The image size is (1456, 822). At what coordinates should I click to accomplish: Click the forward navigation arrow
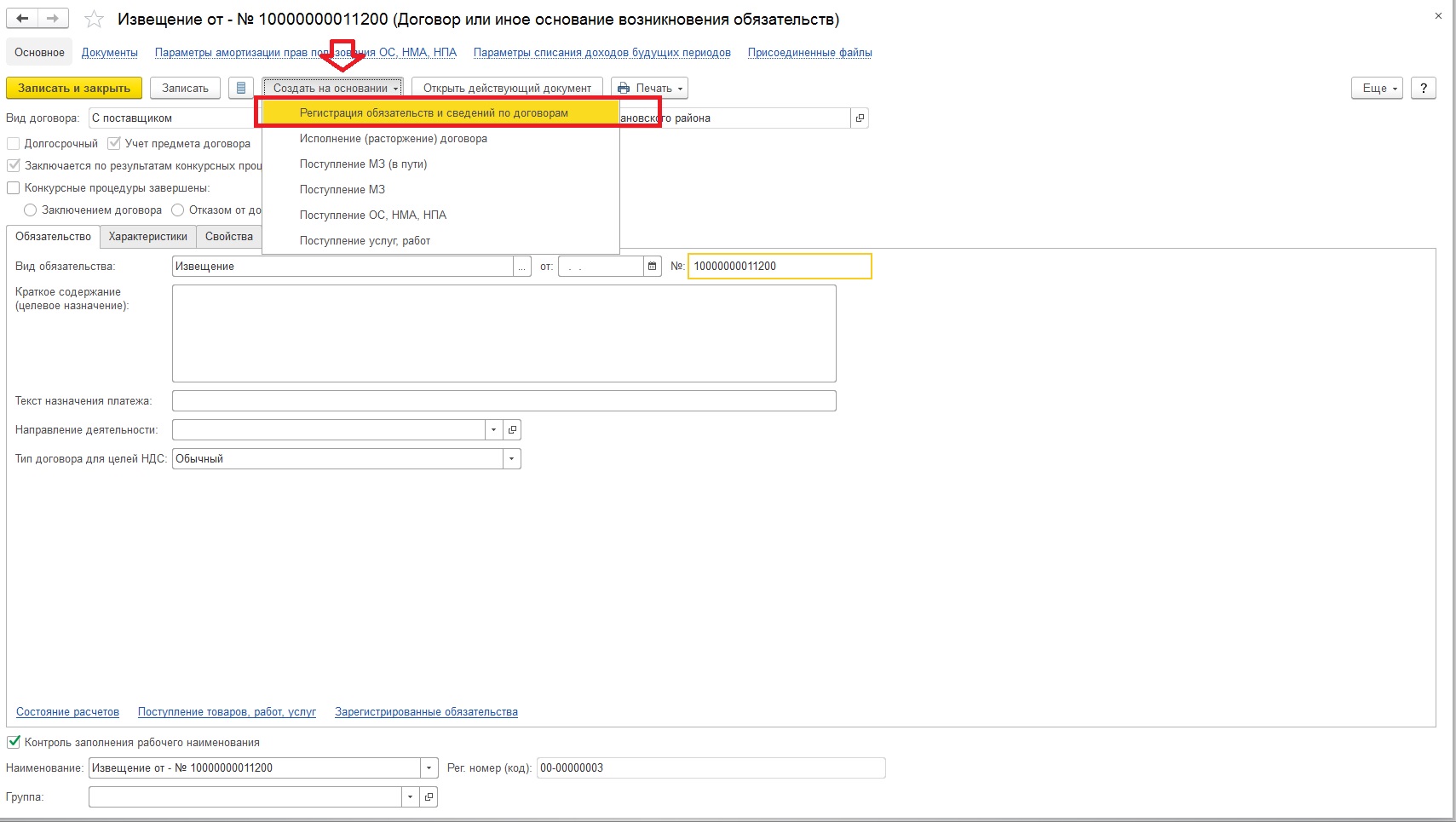click(54, 19)
